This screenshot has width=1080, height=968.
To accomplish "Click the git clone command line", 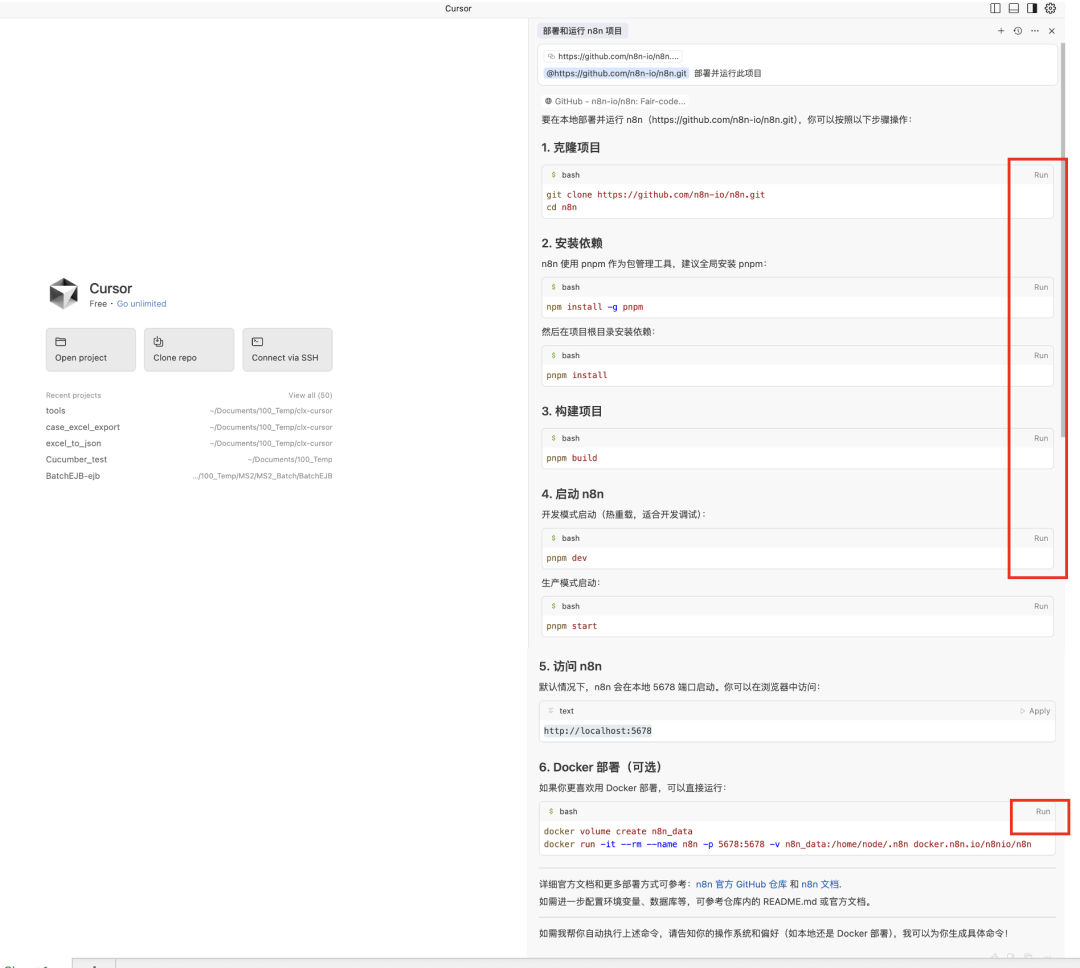I will (x=656, y=195).
